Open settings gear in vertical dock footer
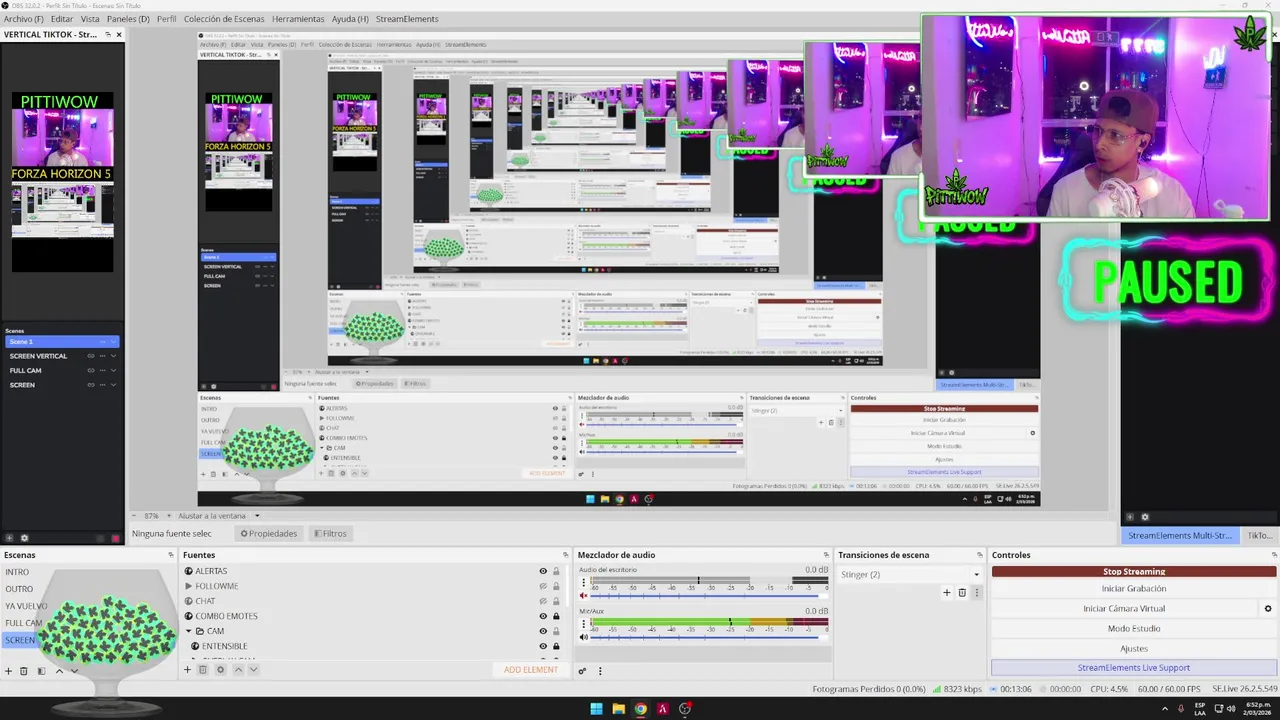The height and width of the screenshot is (720, 1280). point(25,538)
